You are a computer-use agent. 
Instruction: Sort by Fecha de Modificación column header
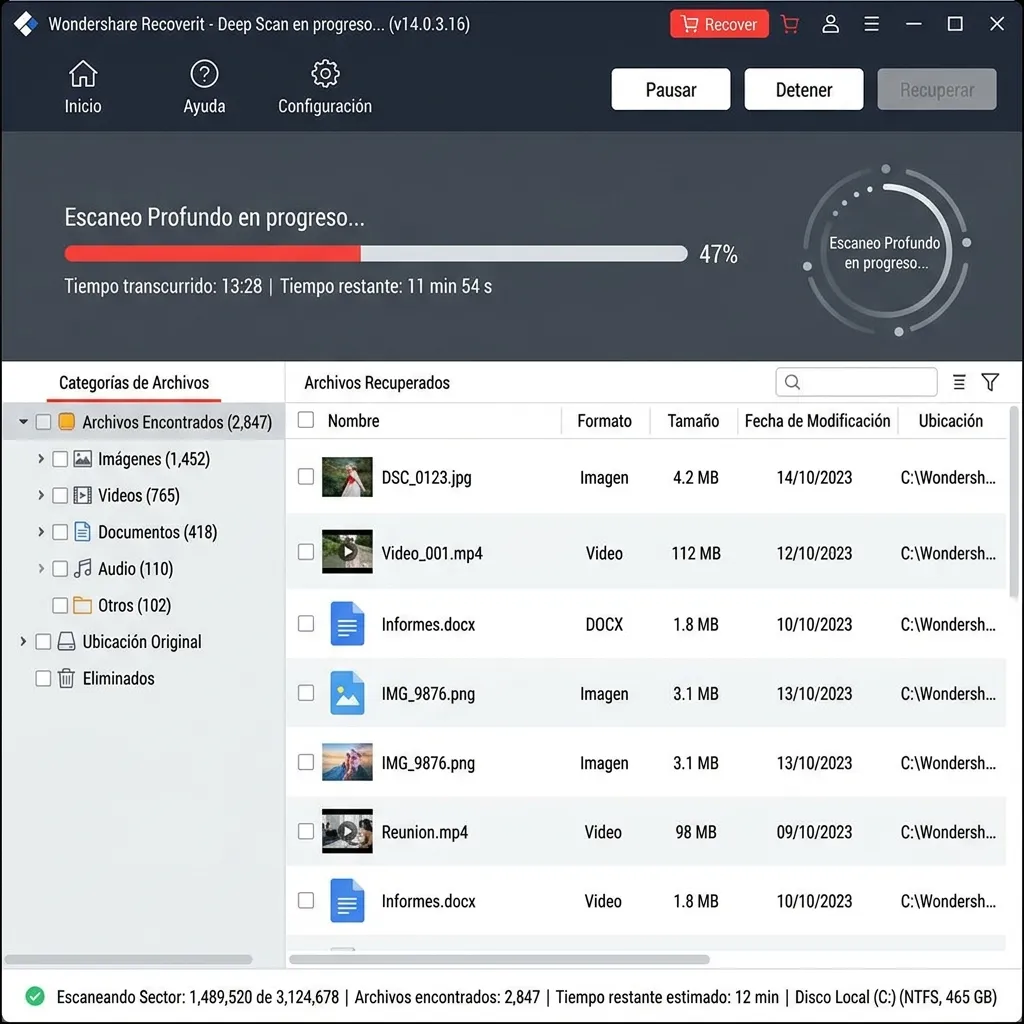coord(817,421)
